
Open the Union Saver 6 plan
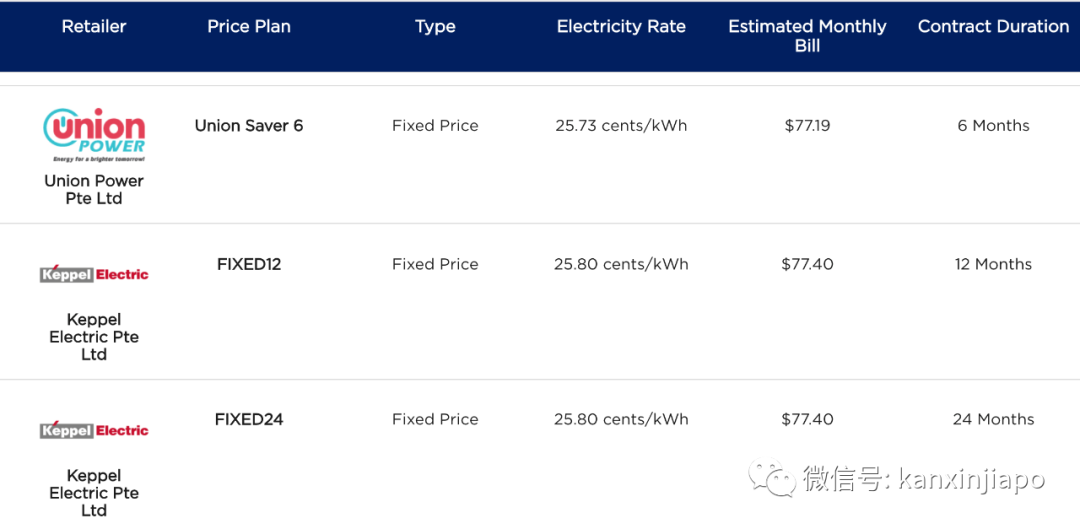coord(249,126)
